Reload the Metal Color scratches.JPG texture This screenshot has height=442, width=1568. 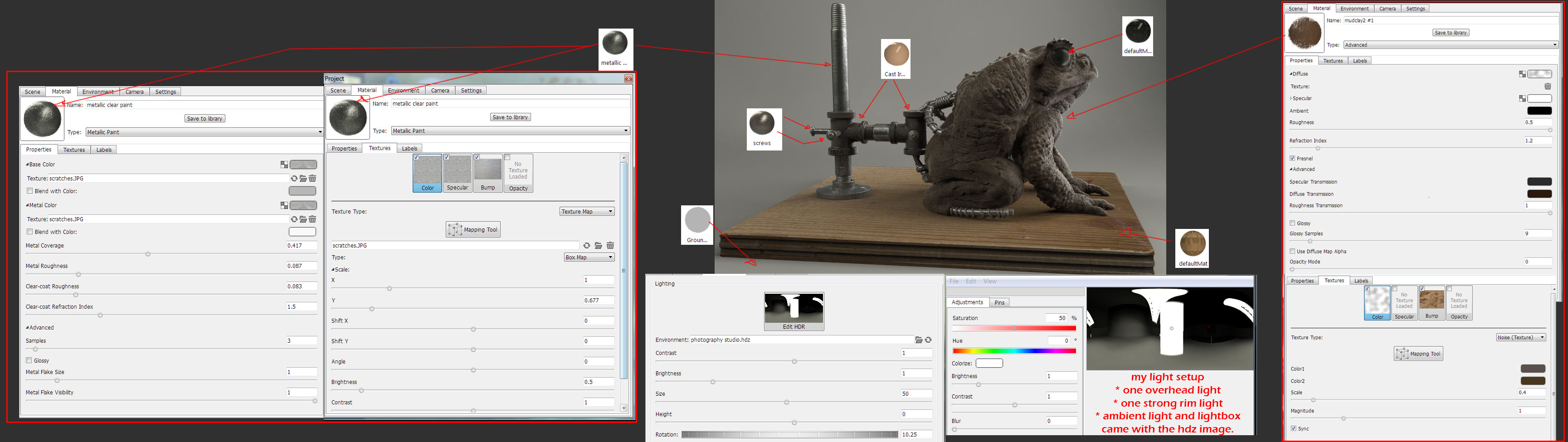(x=294, y=219)
